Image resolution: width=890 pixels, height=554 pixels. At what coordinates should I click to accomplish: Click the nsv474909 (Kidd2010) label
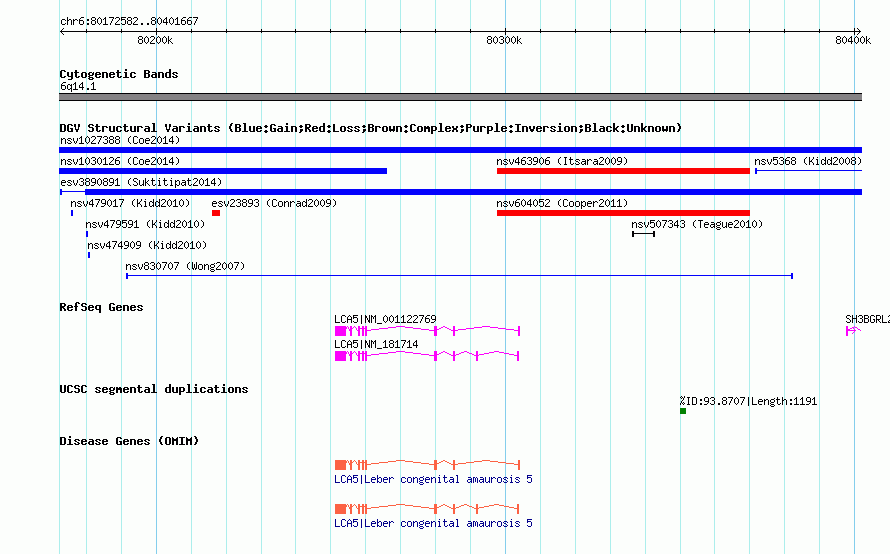tap(147, 245)
